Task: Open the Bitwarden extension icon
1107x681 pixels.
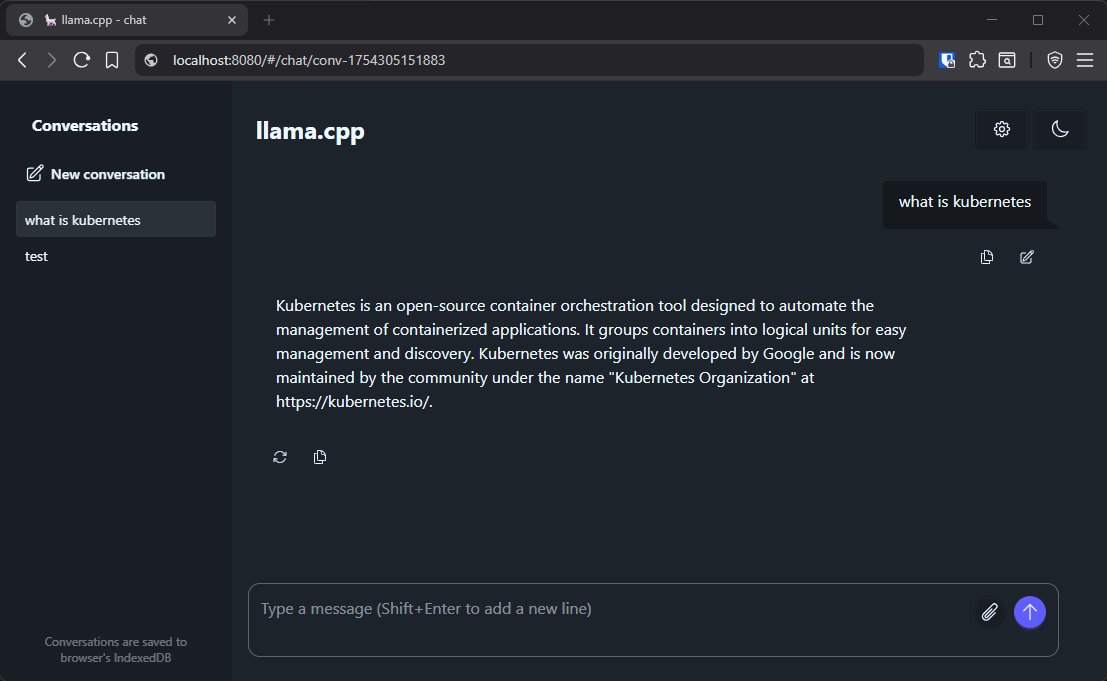Action: coord(947,60)
